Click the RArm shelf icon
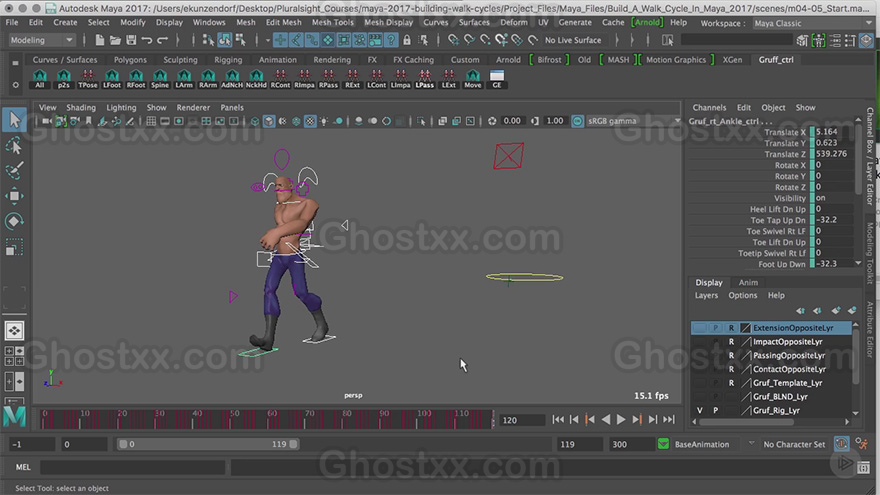 pyautogui.click(x=208, y=79)
